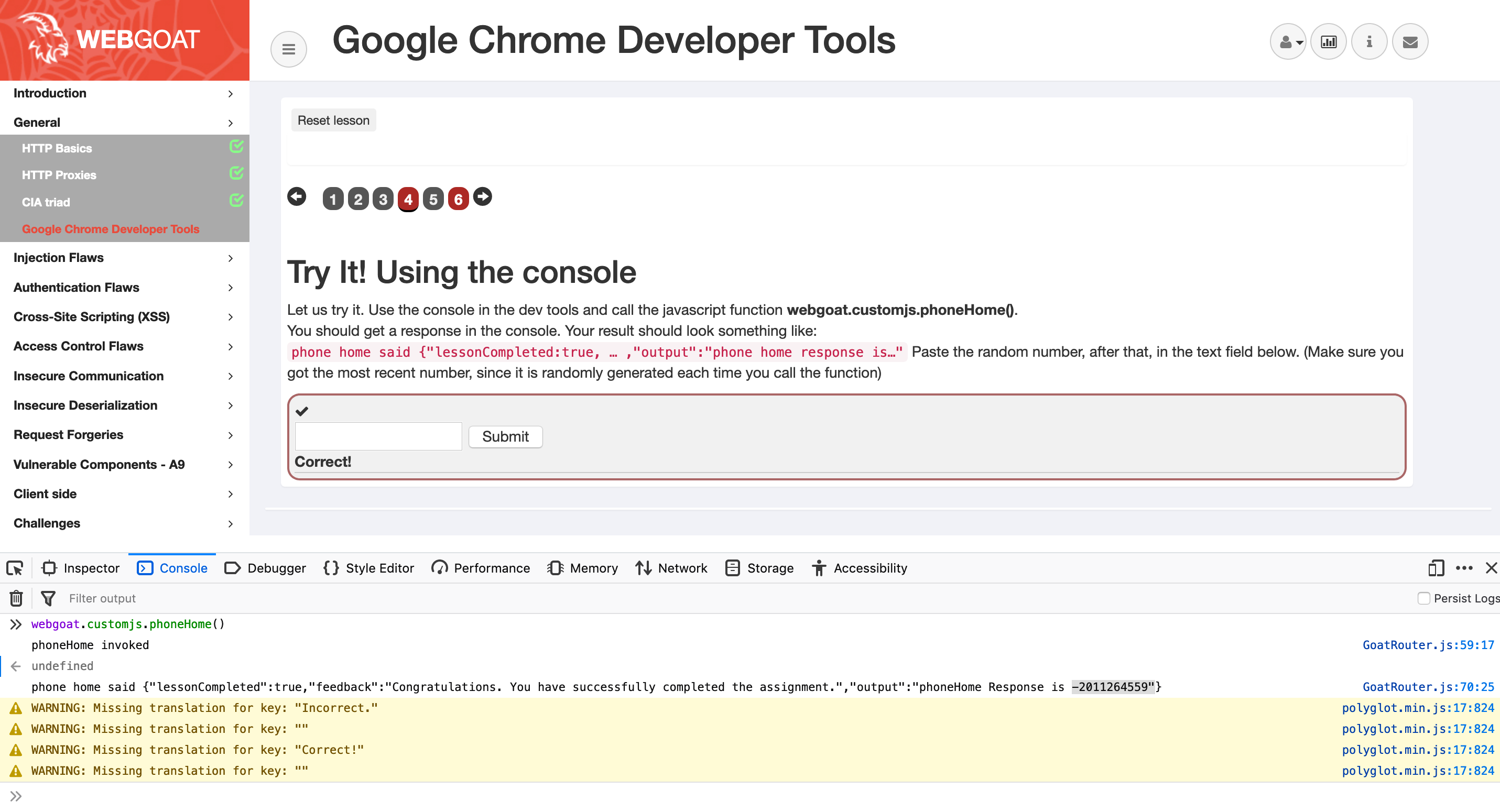Enable the Persist Logs checkbox
This screenshot has width=1500, height=812.
click(1423, 598)
